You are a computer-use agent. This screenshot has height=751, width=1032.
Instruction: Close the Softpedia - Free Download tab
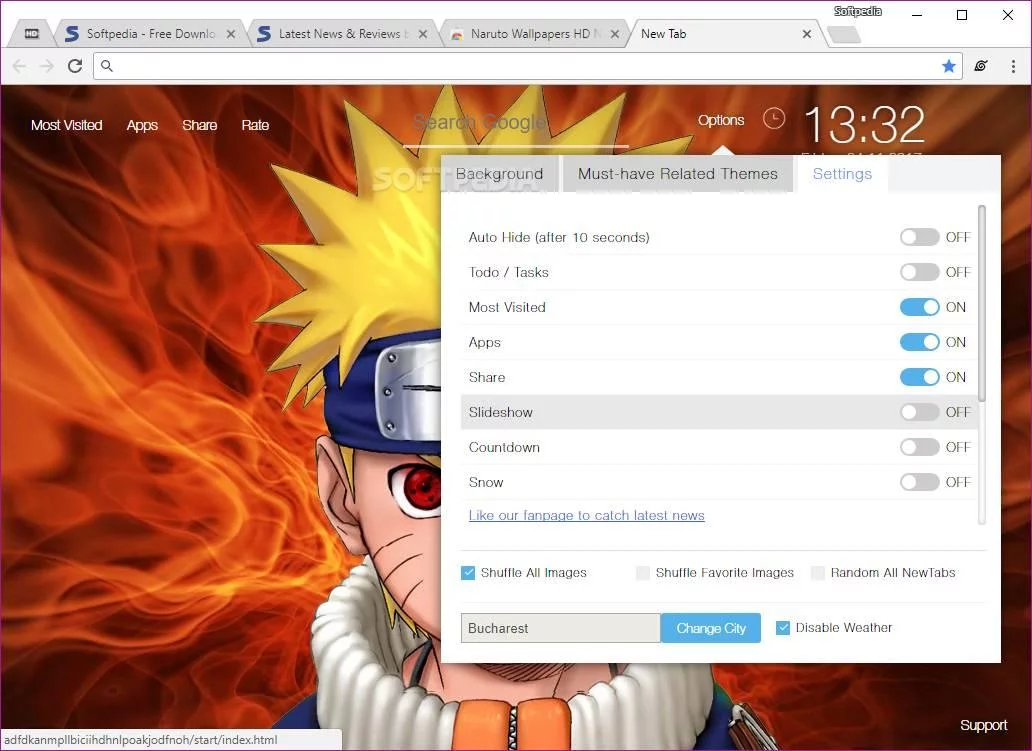(230, 34)
